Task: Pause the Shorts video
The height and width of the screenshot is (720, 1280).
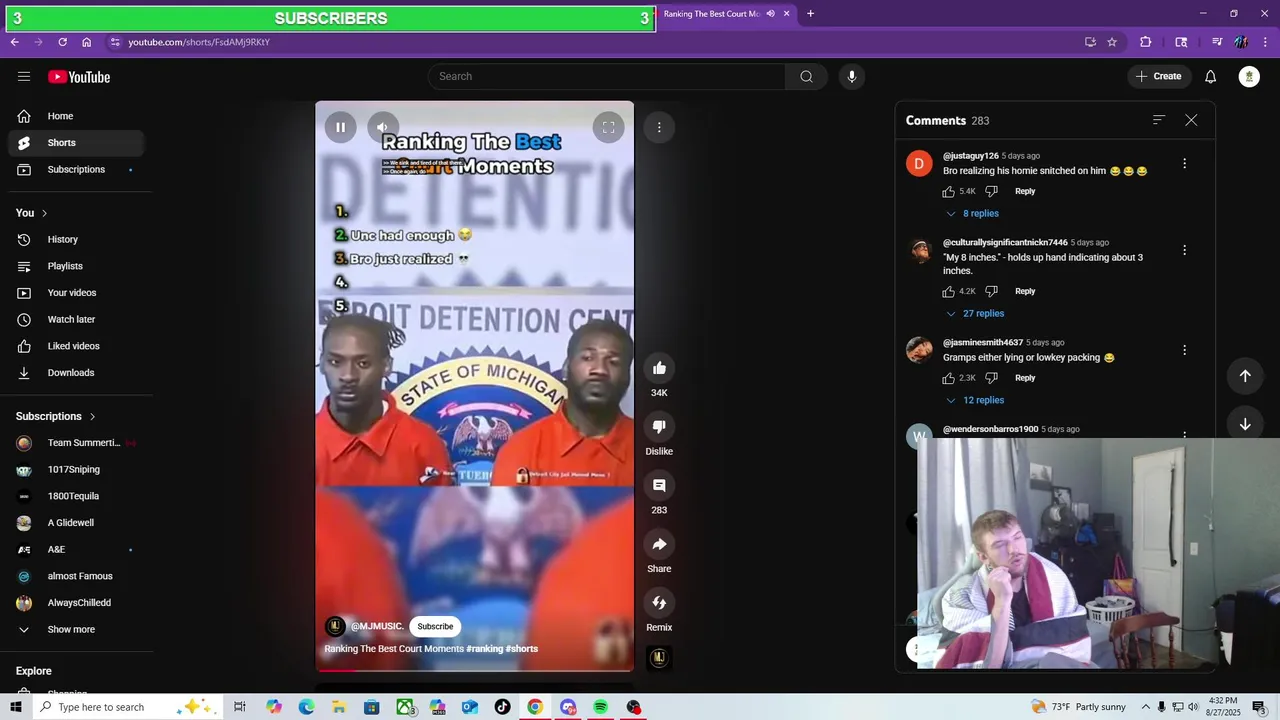Action: [340, 127]
